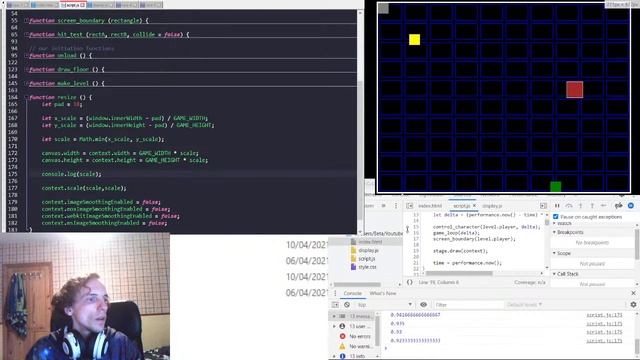Click line 175 console.log in the code editor
Viewport: 640px width, 360px height.
[x=71, y=174]
